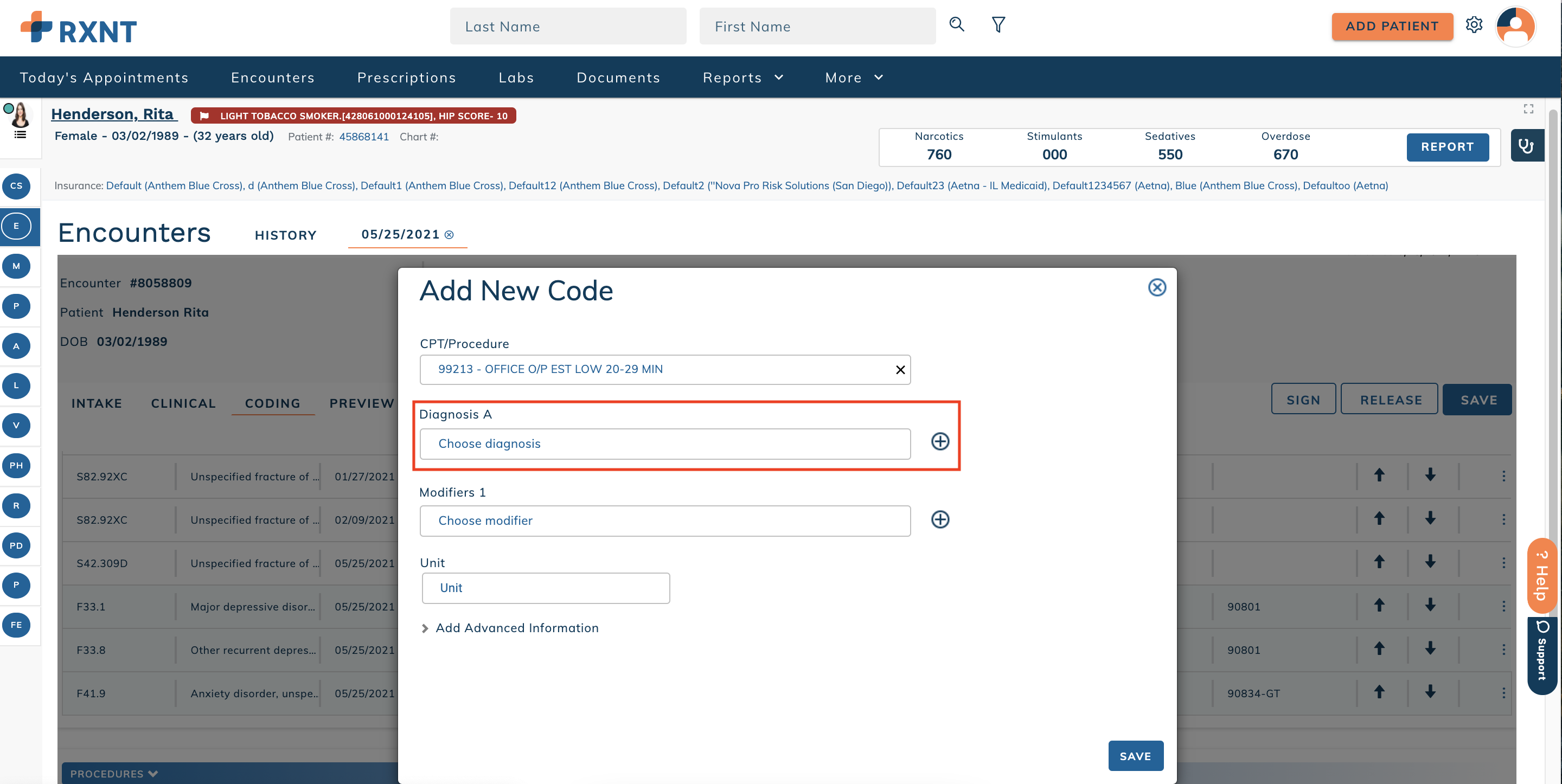Viewport: 1562px width, 784px height.
Task: Add another modifier with plus icon
Action: coord(940,519)
